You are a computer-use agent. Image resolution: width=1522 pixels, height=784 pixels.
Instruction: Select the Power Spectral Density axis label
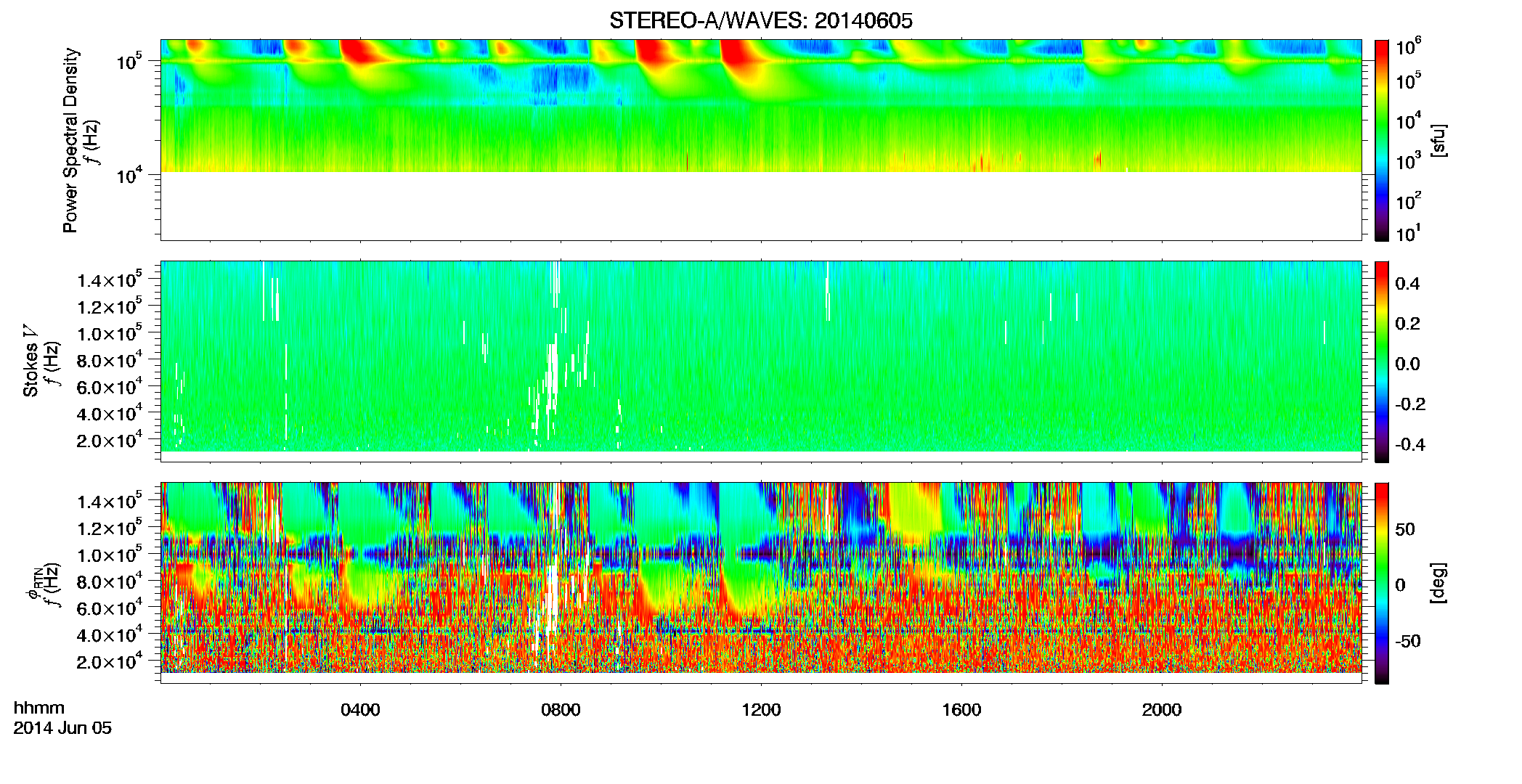[70, 140]
